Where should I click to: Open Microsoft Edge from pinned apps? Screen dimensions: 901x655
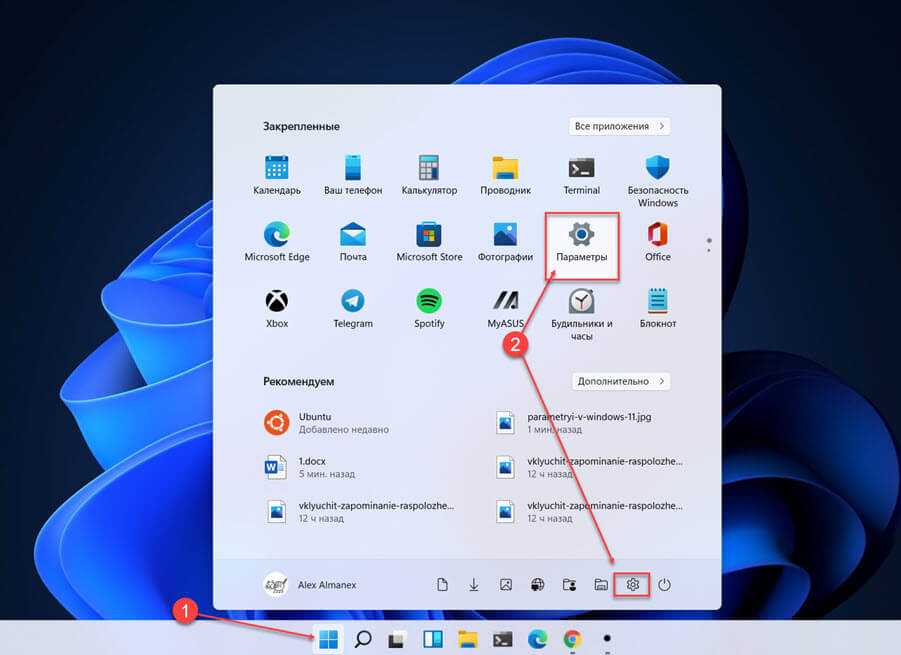[277, 242]
